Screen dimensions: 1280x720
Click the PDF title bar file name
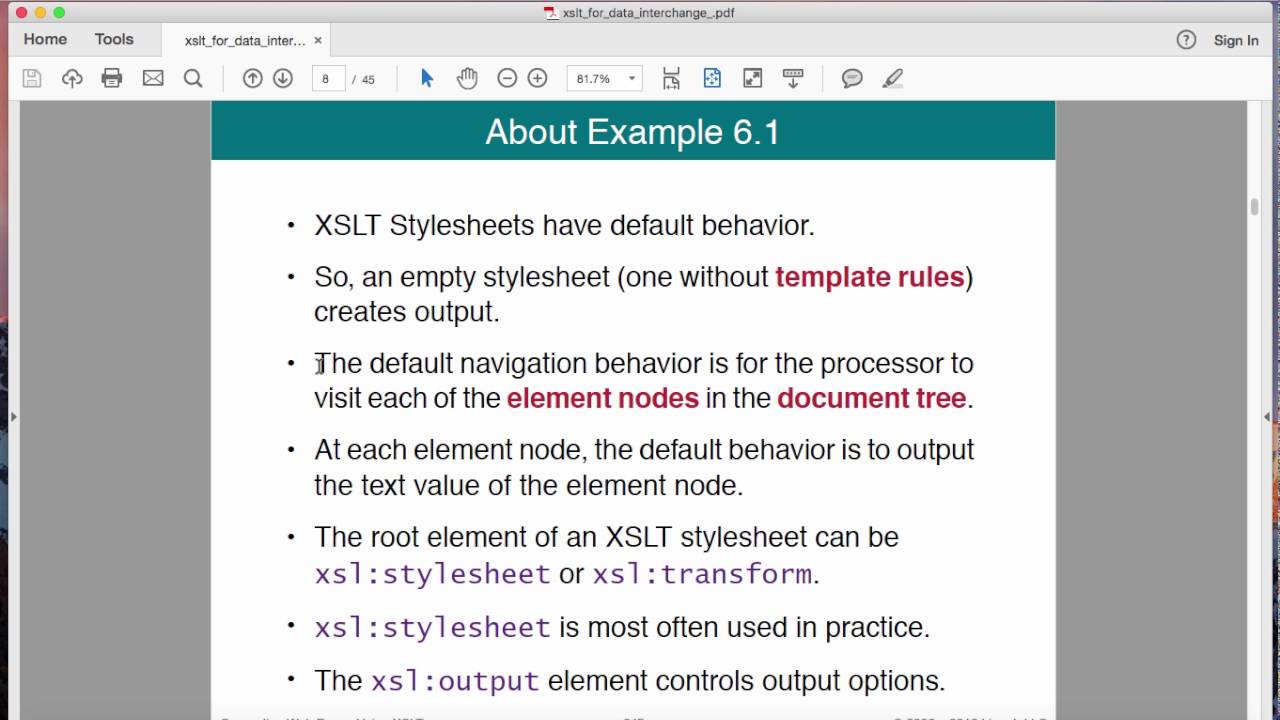tap(648, 13)
